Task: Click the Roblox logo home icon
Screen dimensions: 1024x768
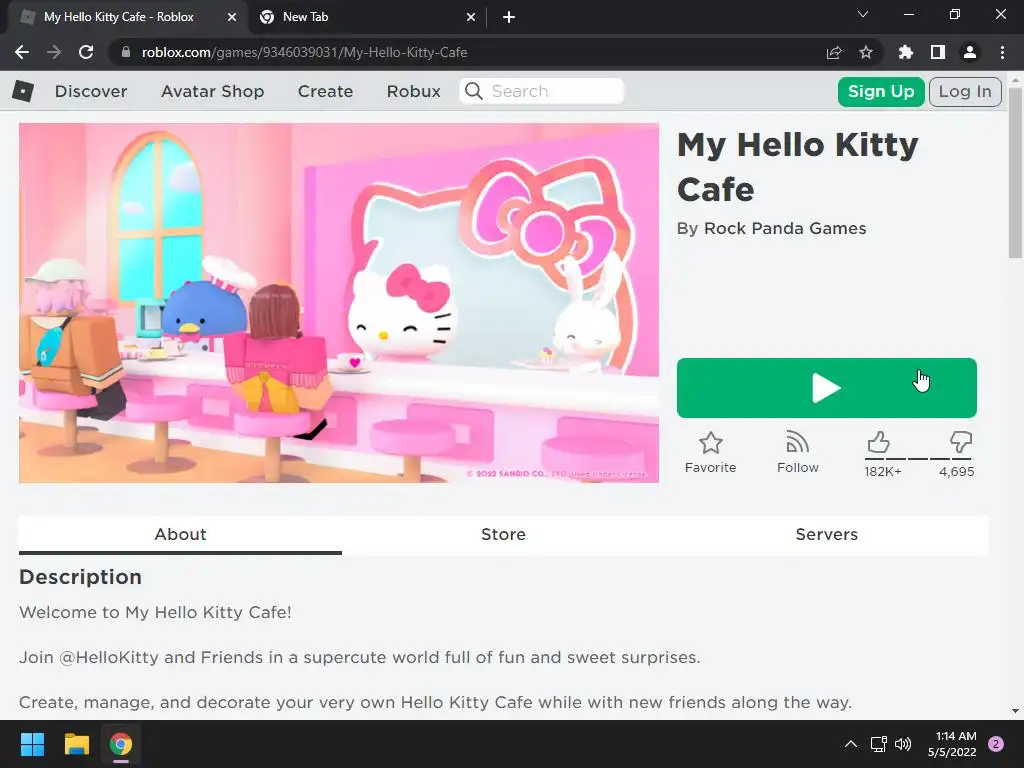Action: pyautogui.click(x=23, y=91)
